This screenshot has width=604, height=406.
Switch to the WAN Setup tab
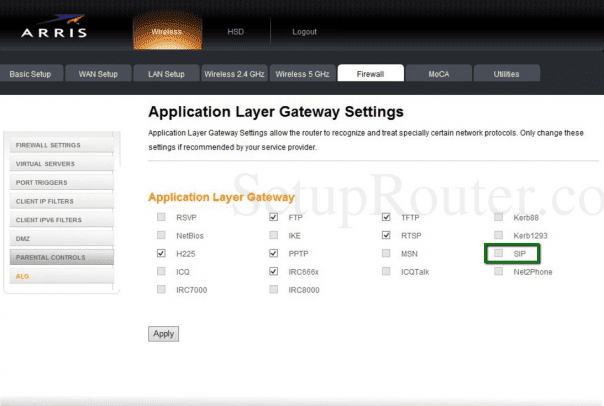98,74
